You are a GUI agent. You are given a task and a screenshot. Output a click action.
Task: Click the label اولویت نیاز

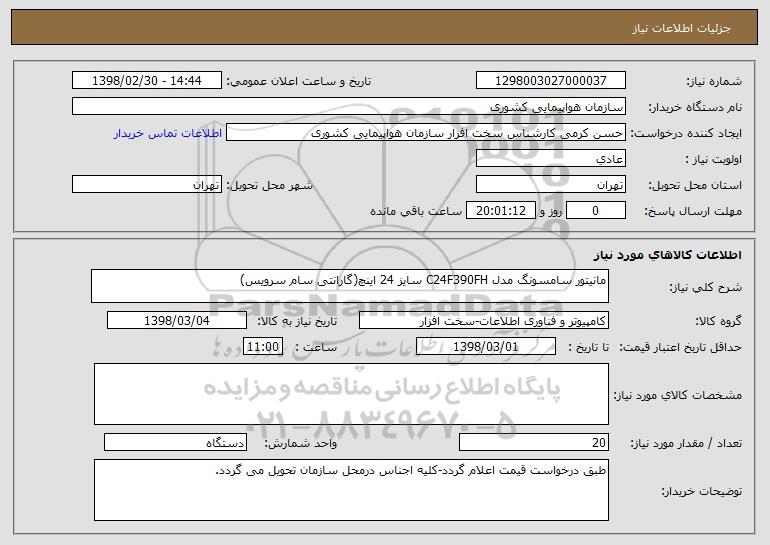(714, 159)
